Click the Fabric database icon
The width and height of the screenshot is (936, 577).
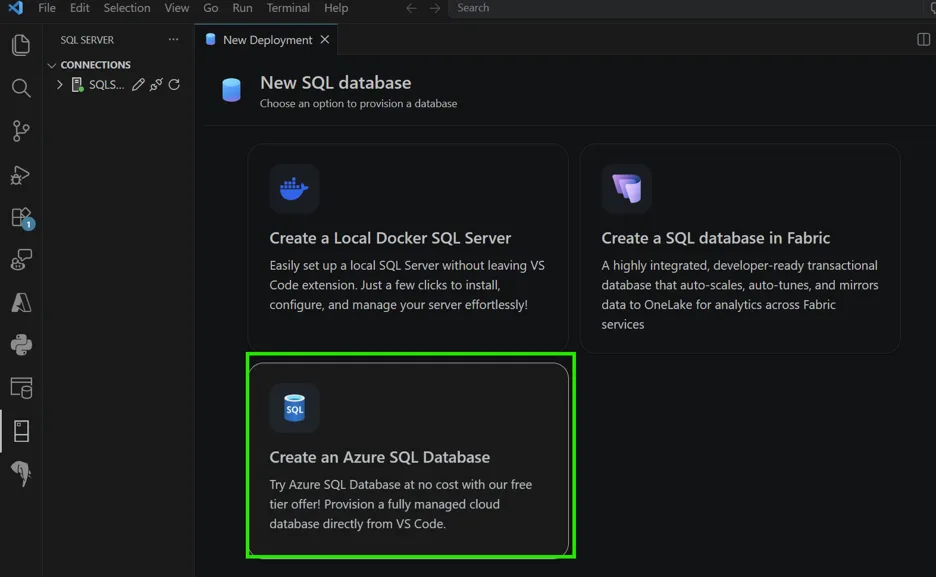626,189
